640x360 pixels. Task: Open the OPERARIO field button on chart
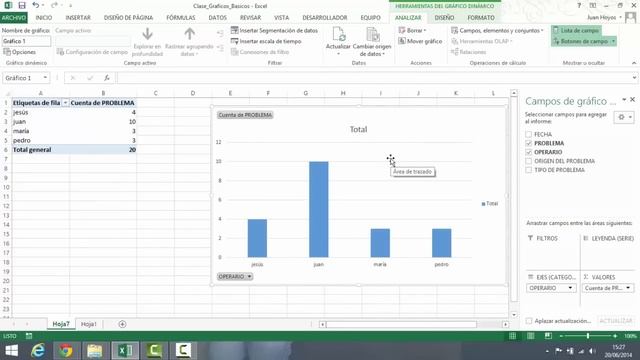(235, 277)
